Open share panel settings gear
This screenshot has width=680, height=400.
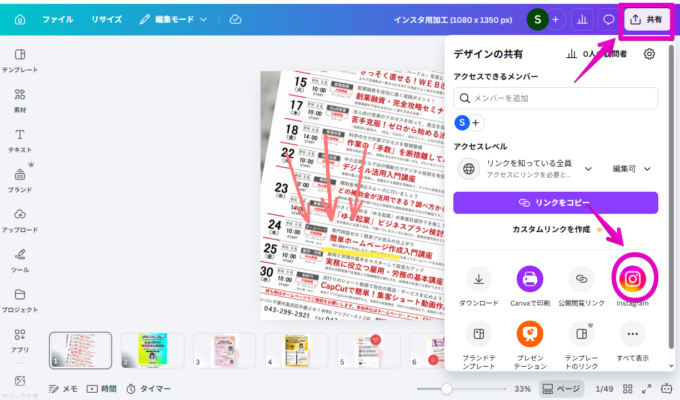tap(649, 54)
